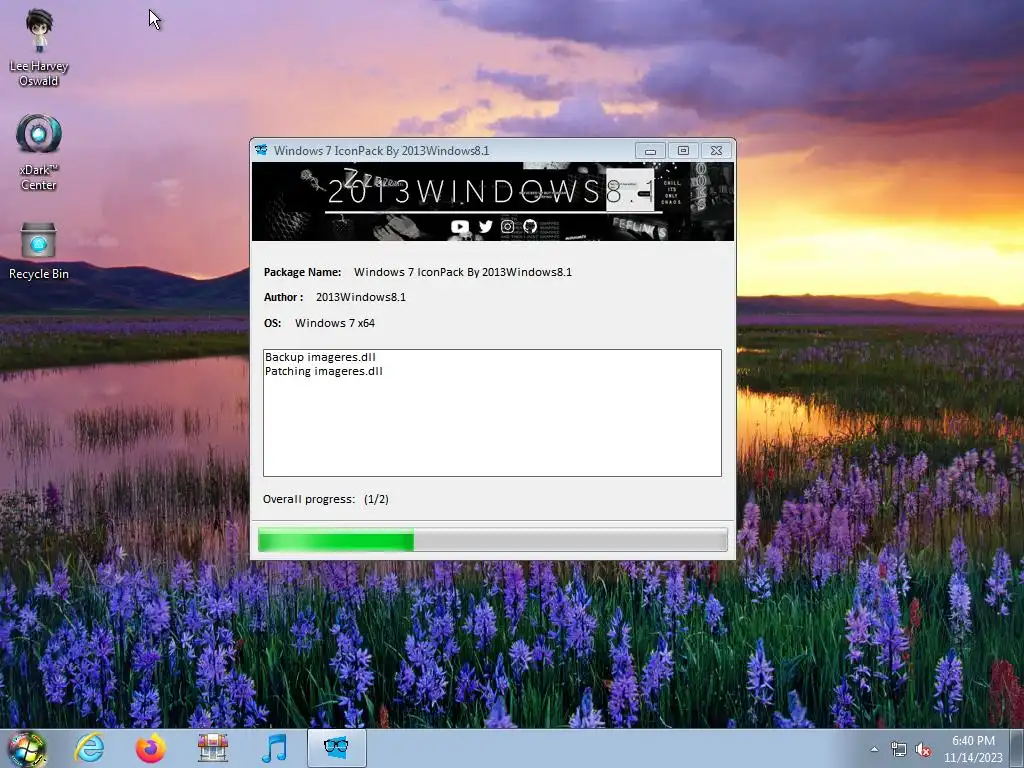This screenshot has width=1024, height=768.
Task: Open the Recycle Bin on the desktop
Action: click(39, 251)
